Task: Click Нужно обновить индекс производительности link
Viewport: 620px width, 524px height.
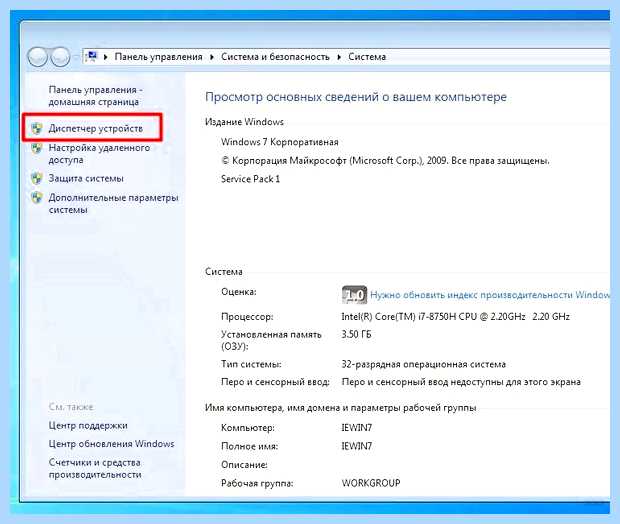Action: (x=490, y=295)
